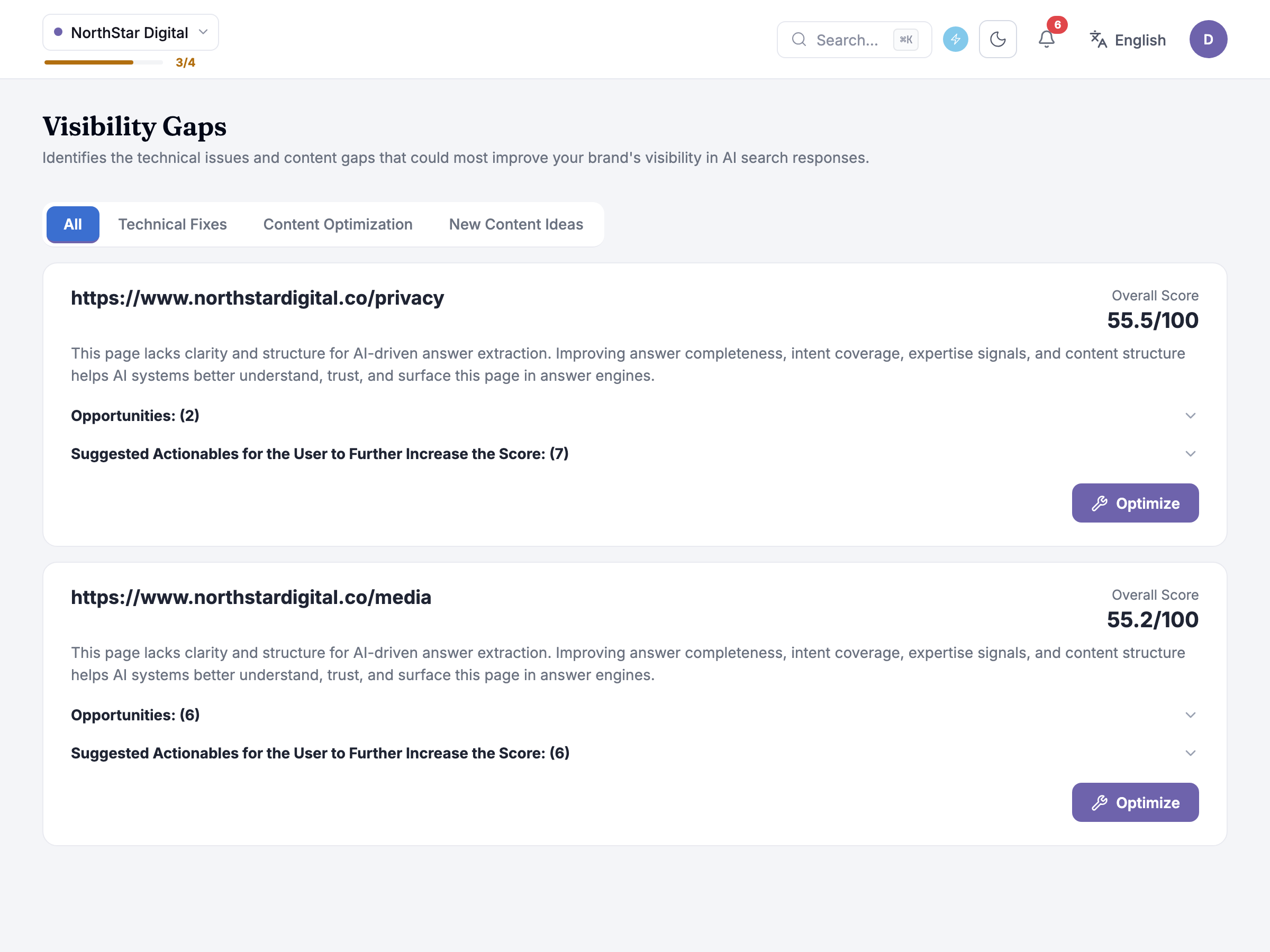Click the blue lightning bolt icon
This screenshot has width=1270, height=952.
click(955, 40)
